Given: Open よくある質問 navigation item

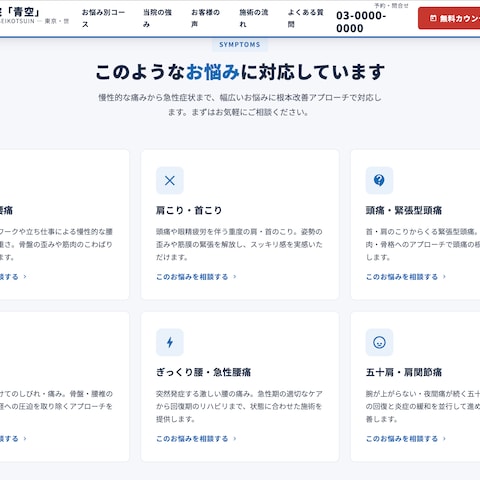Looking at the screenshot, I should tap(305, 18).
